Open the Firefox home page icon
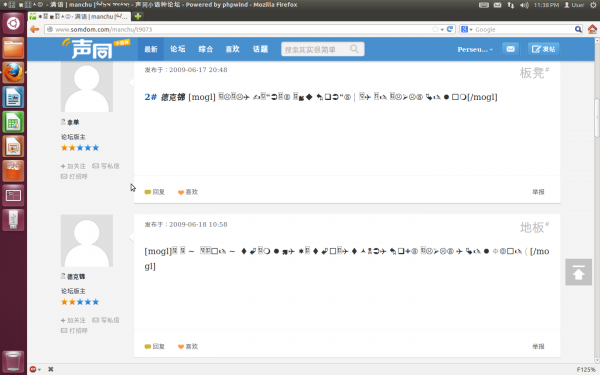 592,29
